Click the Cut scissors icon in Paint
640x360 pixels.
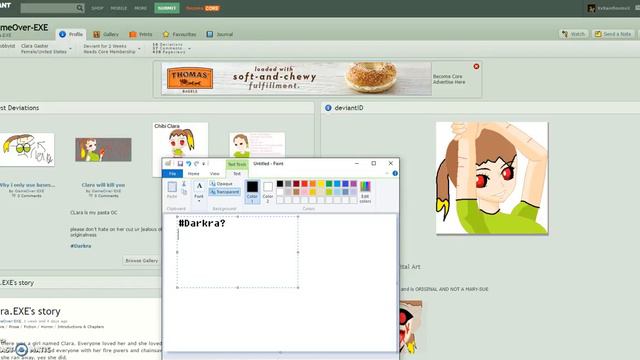[x=184, y=184]
